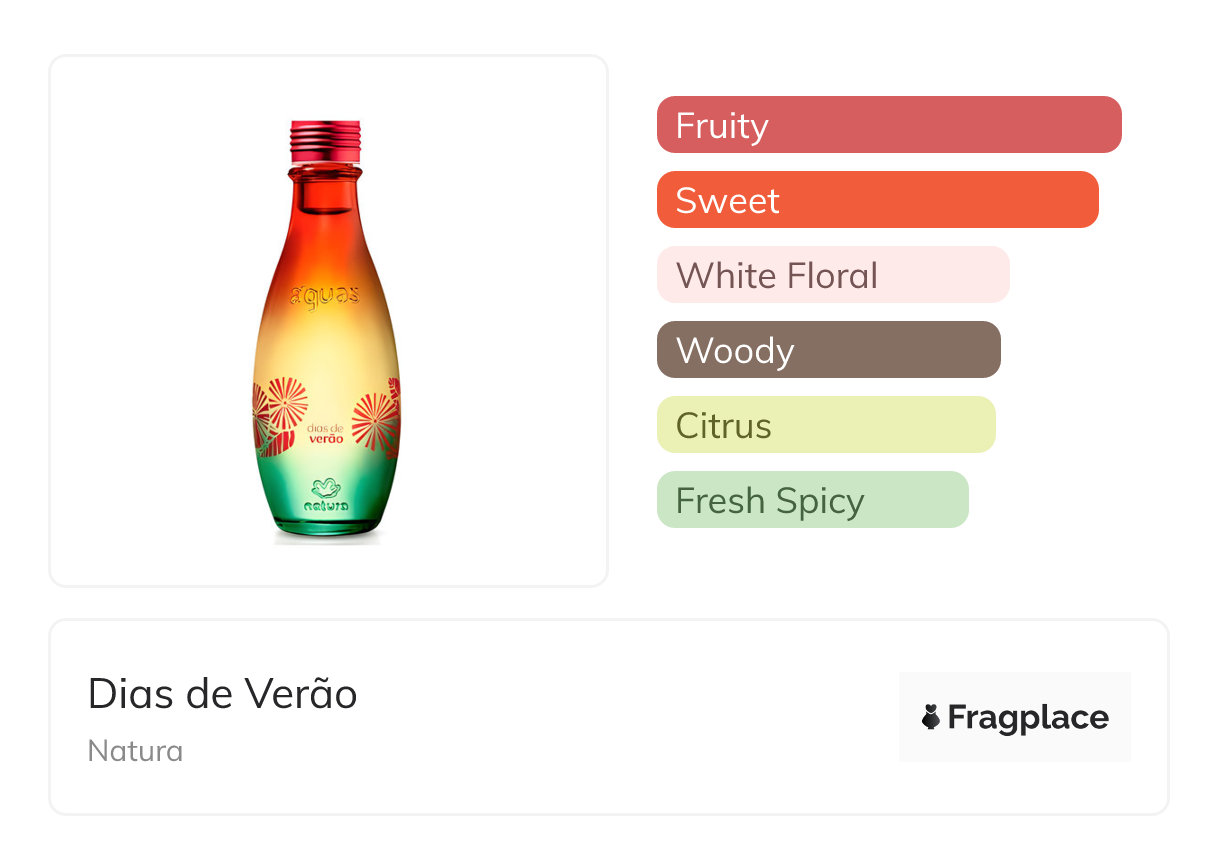
Task: Click the Fragplace wordmark text
Action: coord(1028,717)
